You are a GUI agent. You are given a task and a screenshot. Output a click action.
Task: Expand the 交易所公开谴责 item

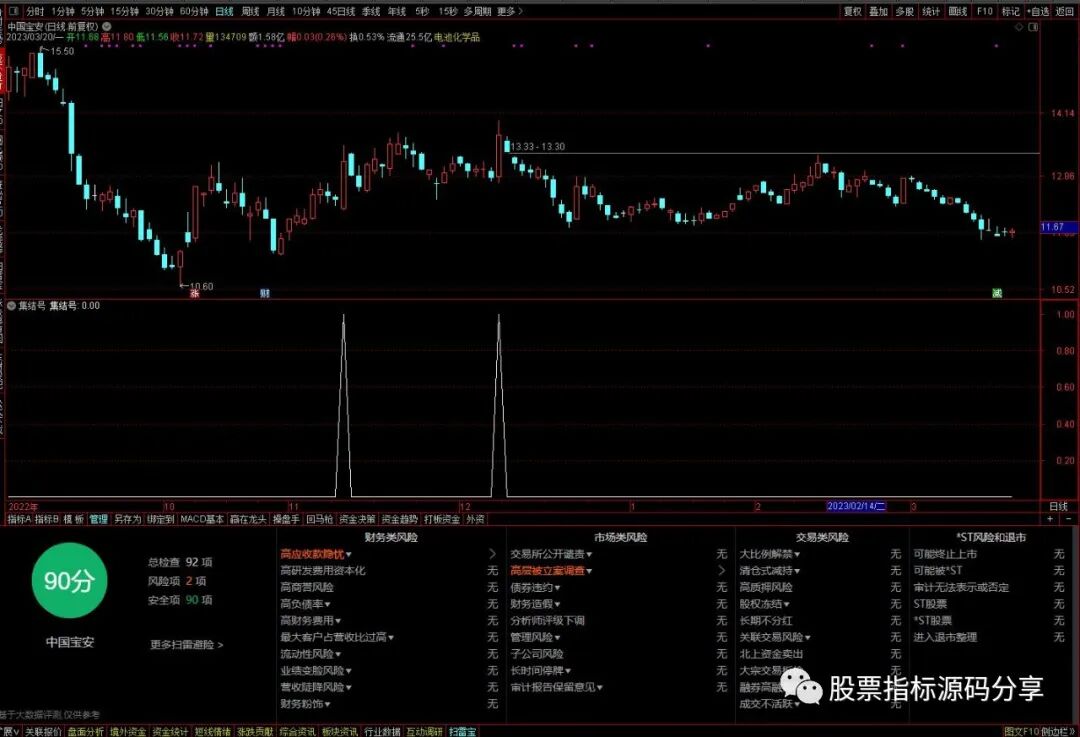[x=551, y=554]
